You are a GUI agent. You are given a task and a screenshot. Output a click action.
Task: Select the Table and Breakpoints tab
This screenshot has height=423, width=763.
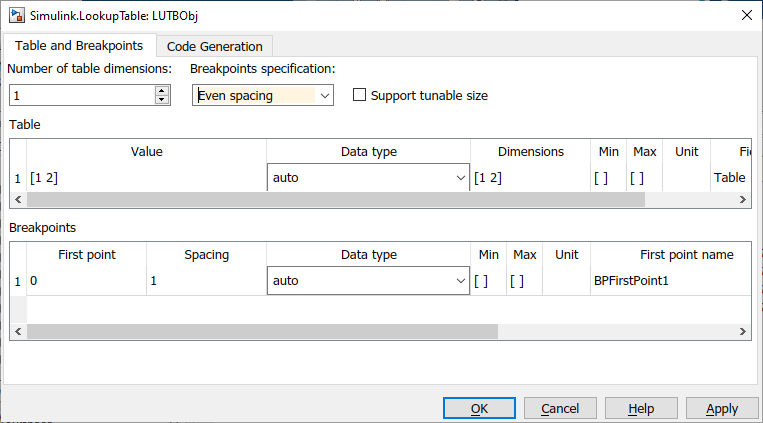pos(79,45)
